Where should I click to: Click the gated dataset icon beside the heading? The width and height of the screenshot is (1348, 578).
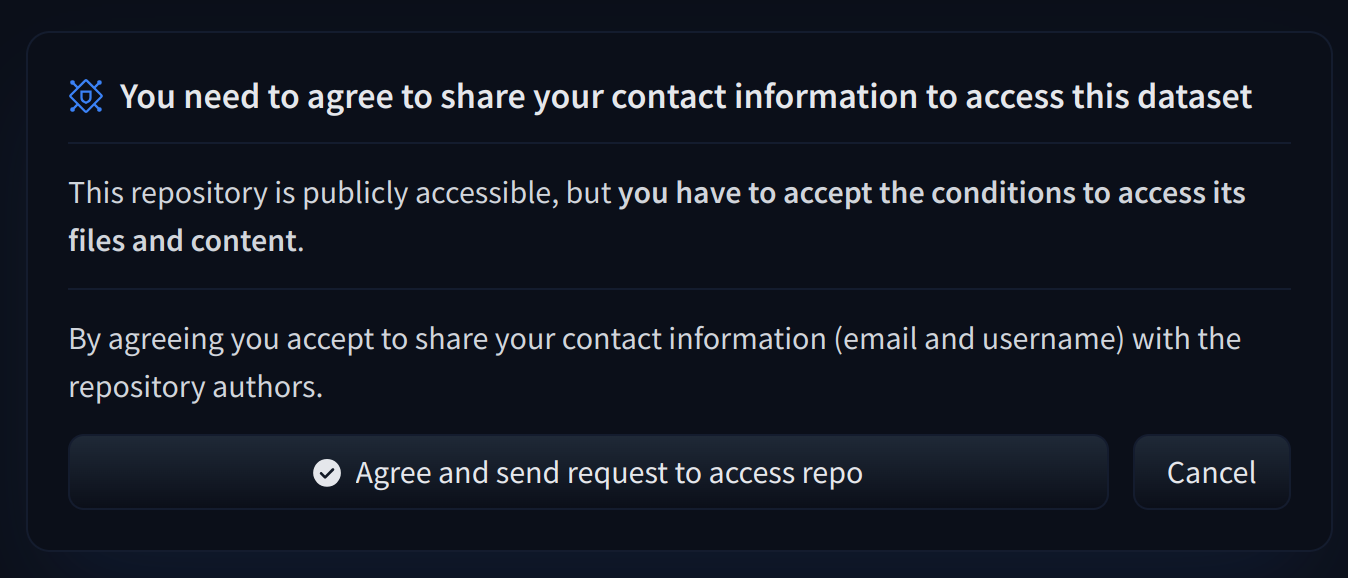pos(86,96)
